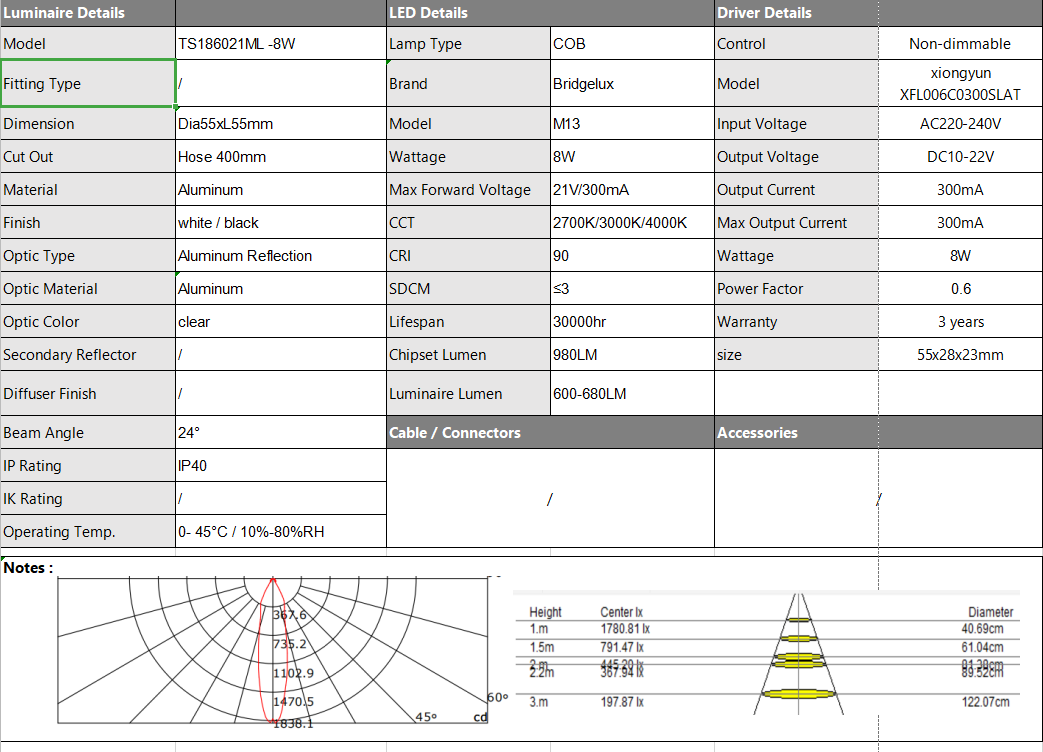Select the '0- 45°C / 10%-80%RH' cell
The width and height of the screenshot is (1043, 752).
[x=281, y=532]
